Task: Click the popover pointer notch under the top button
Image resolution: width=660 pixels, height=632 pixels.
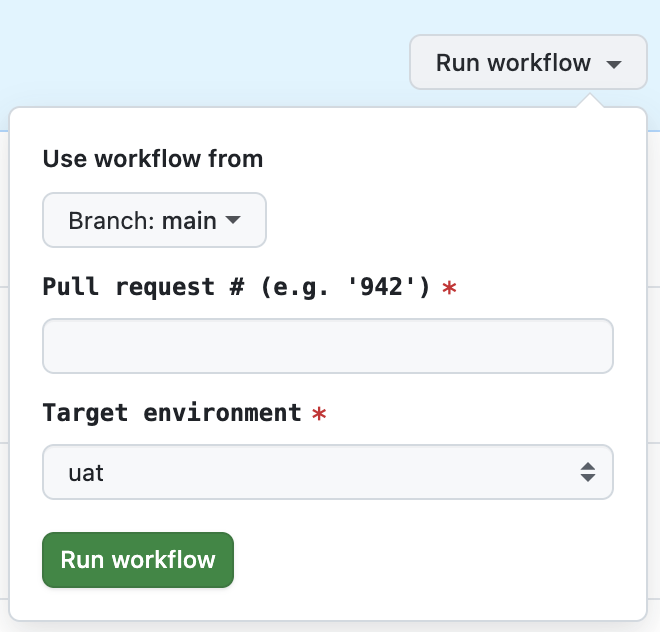Action: point(591,101)
